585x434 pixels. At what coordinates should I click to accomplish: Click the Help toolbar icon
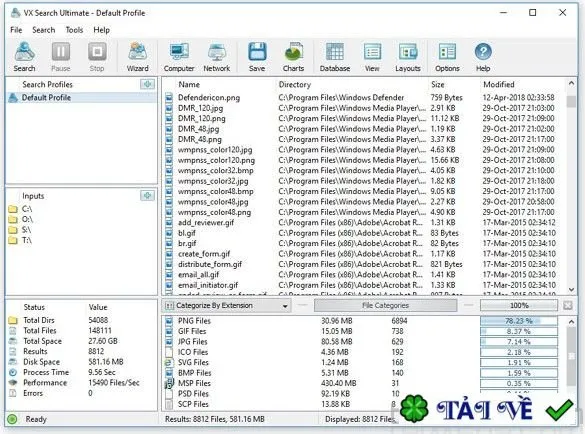point(483,57)
